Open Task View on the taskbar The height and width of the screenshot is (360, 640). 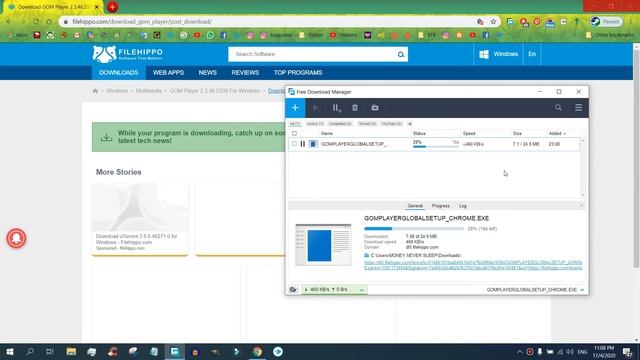click(x=50, y=352)
